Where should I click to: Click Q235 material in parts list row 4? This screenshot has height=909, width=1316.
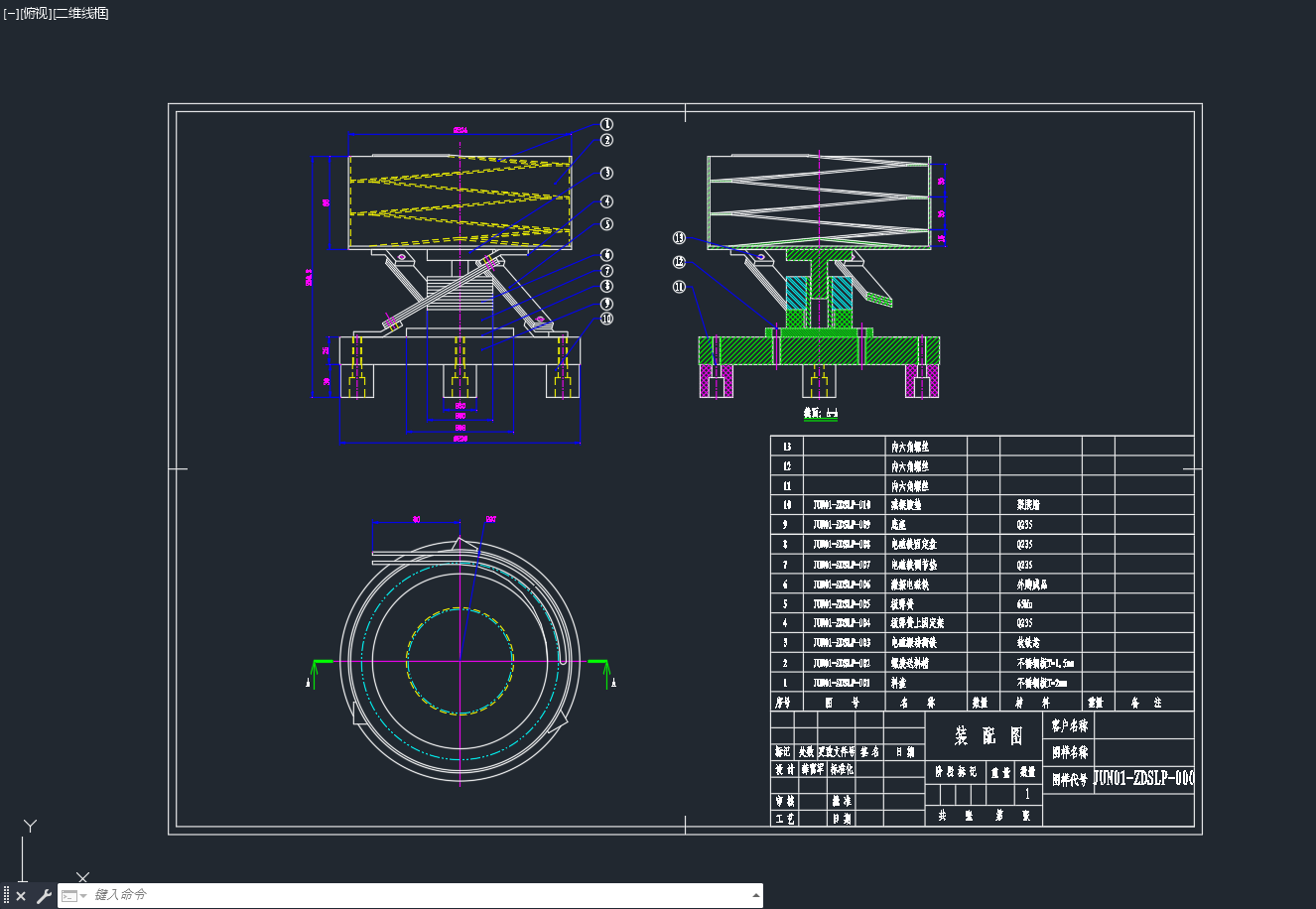(x=1025, y=623)
